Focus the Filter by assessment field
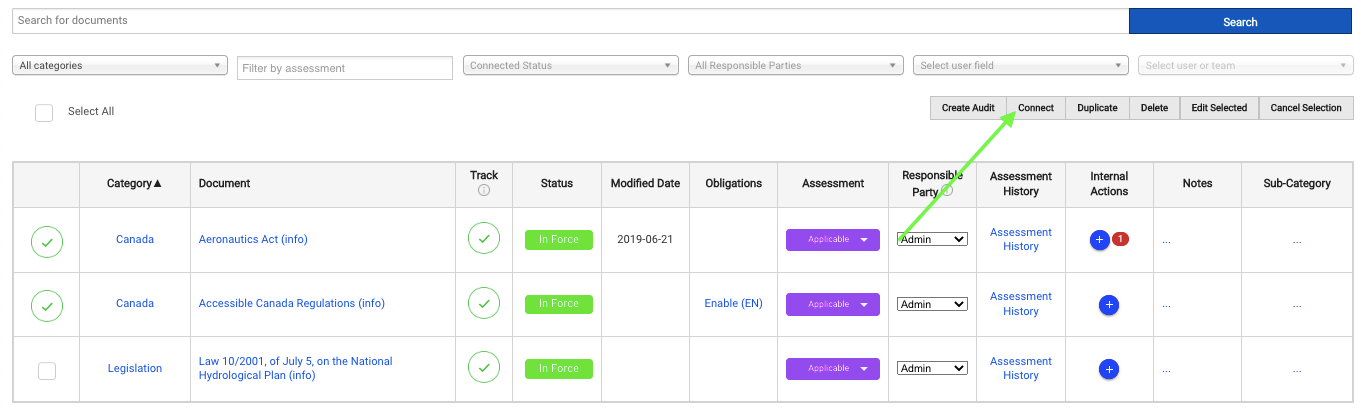The height and width of the screenshot is (420, 1365). [x=345, y=68]
